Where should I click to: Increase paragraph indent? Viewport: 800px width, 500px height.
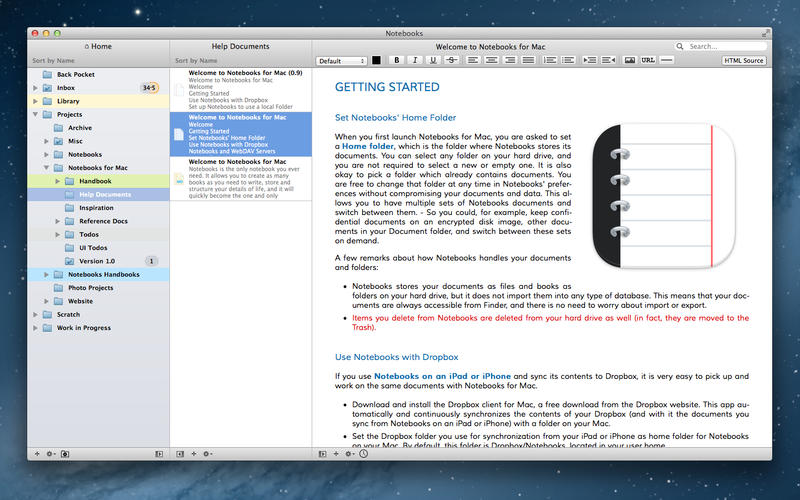coord(590,60)
